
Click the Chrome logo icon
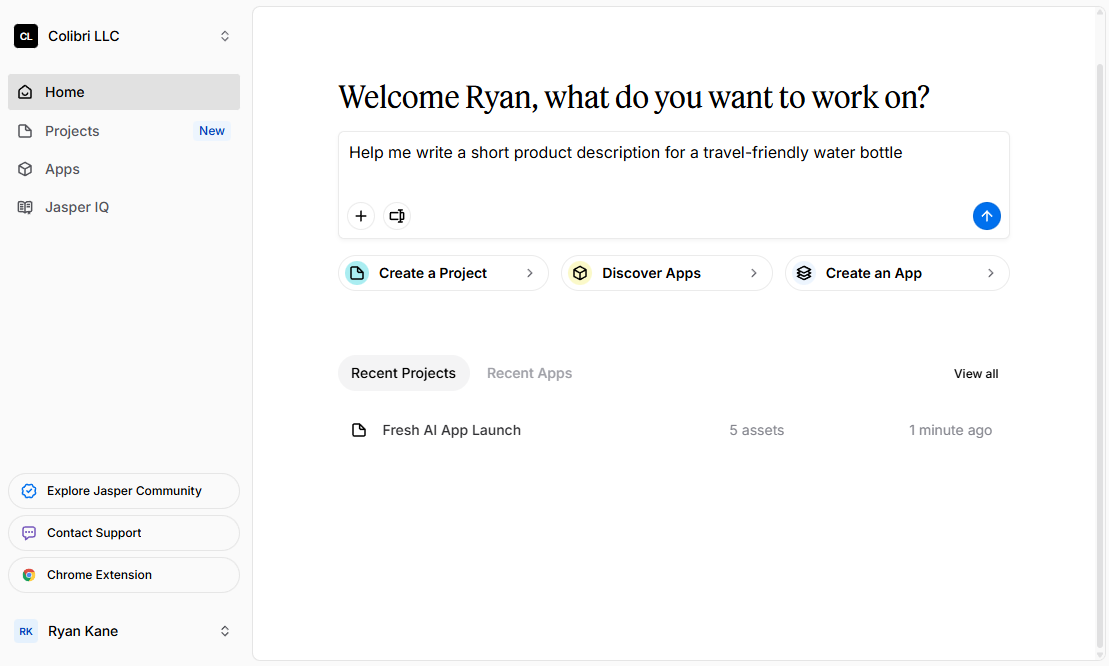[29, 575]
